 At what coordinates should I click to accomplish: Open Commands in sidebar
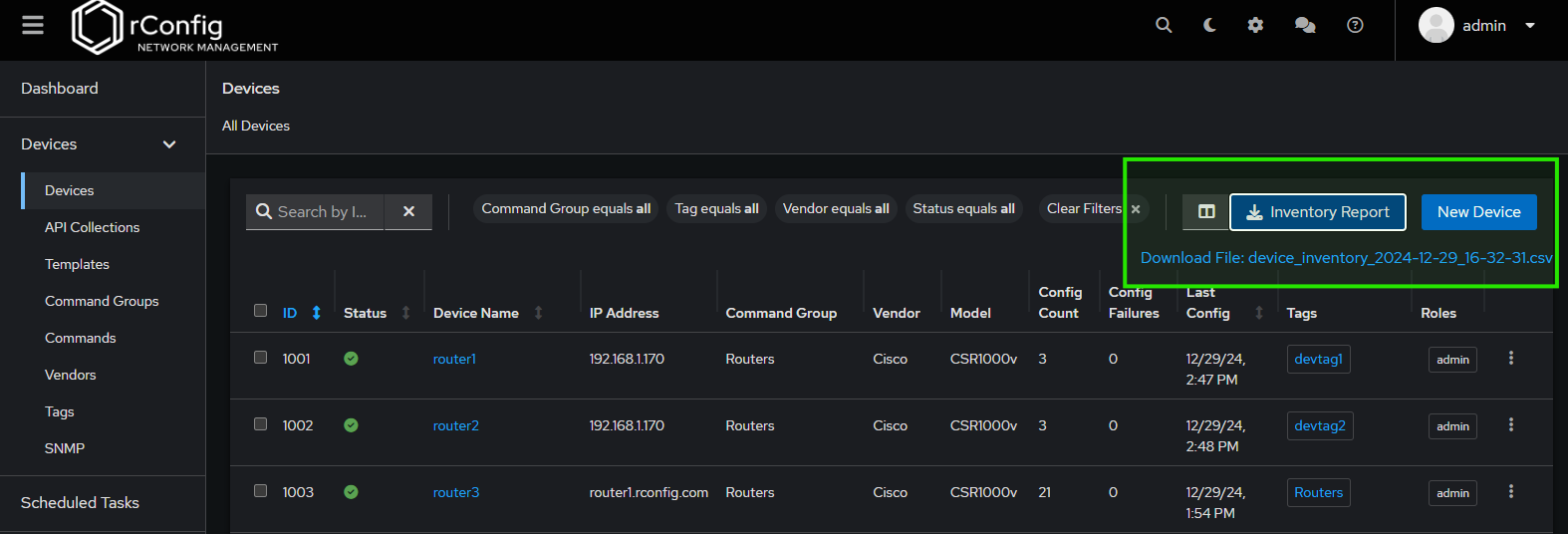[80, 338]
